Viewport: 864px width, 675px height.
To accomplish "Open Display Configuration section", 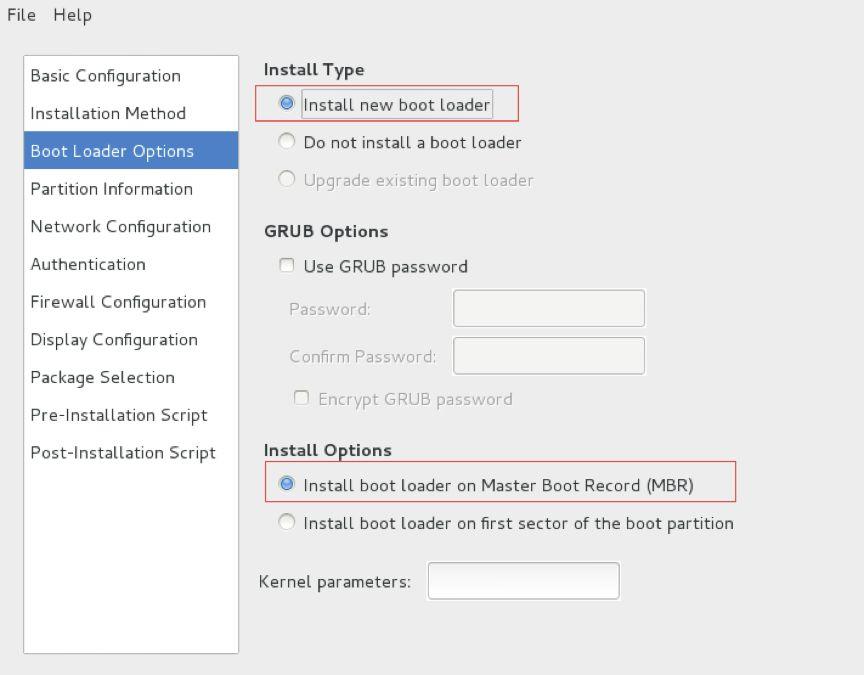I will (x=114, y=340).
